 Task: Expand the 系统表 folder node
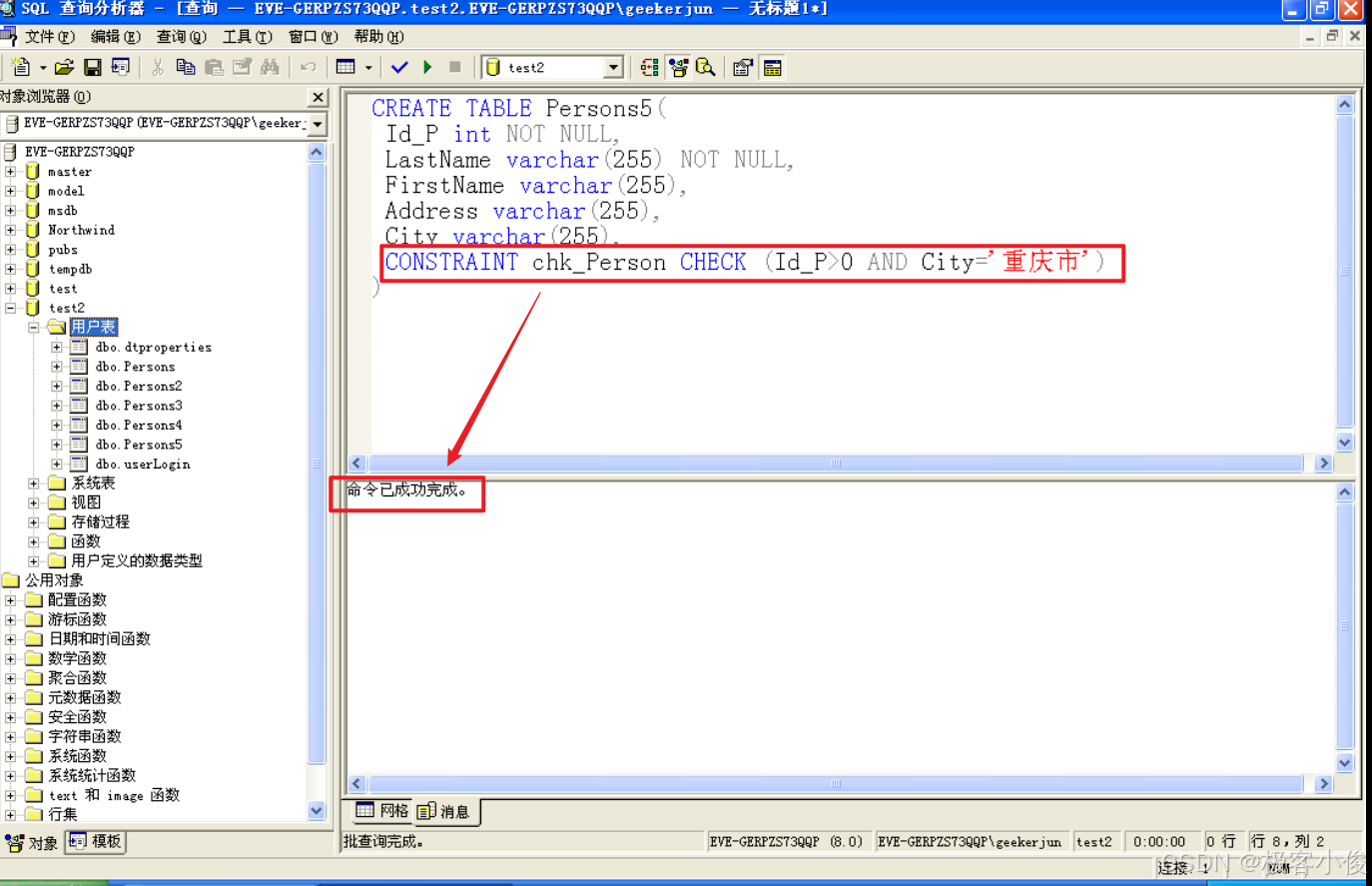(33, 483)
